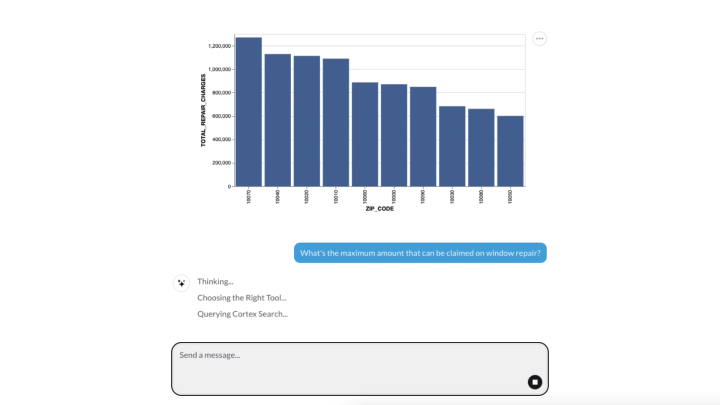Screen dimensions: 720x405
Task: Open the chart options ellipsis menu
Action: [540, 39]
